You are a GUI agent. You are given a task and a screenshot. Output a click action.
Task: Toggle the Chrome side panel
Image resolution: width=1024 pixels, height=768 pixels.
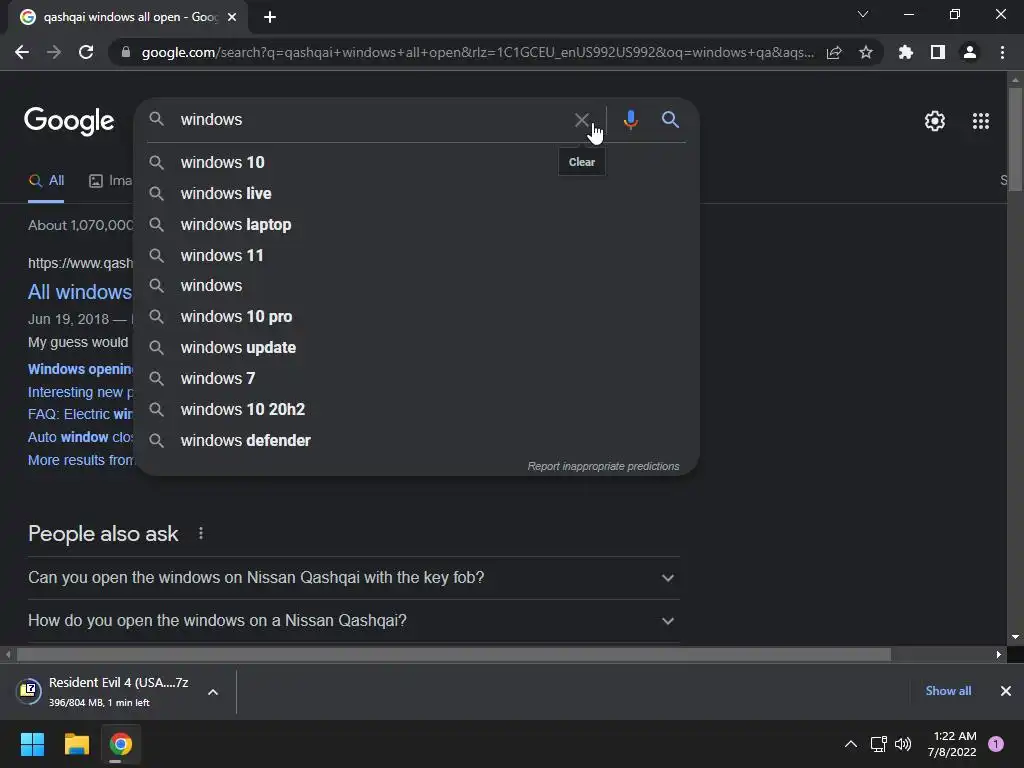(x=937, y=52)
